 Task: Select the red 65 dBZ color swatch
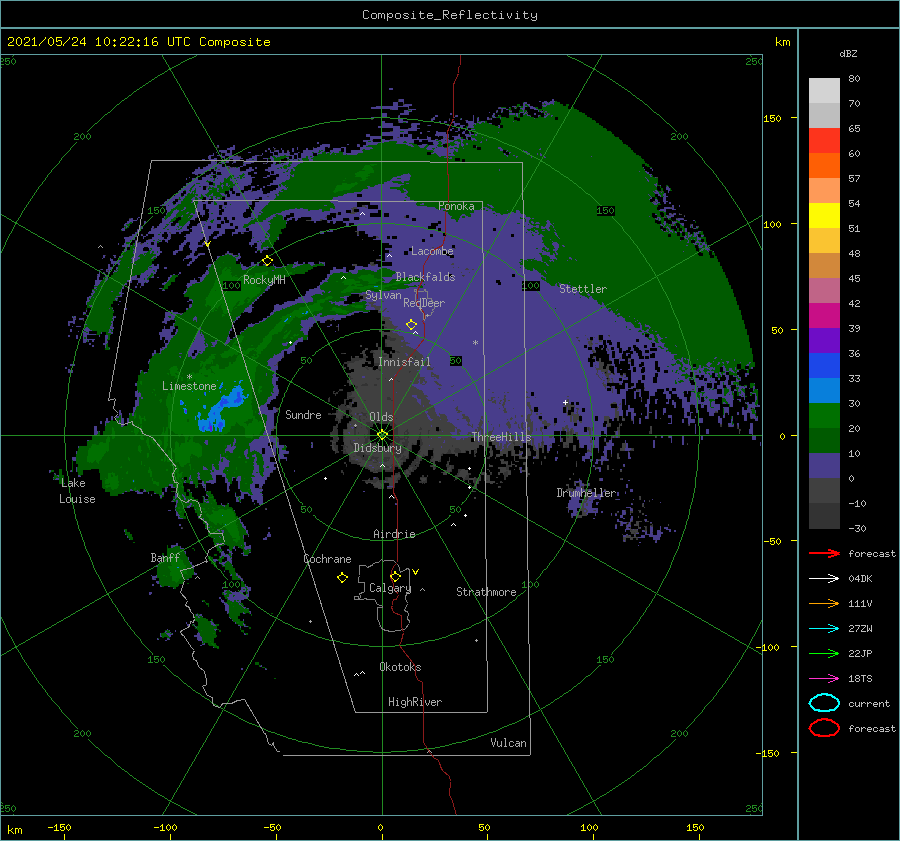point(824,141)
